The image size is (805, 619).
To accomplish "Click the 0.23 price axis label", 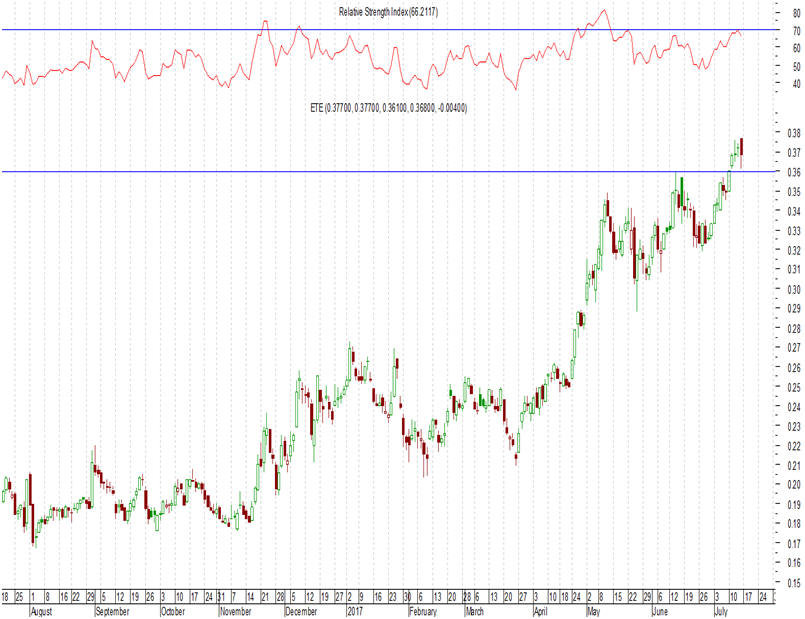I will pyautogui.click(x=794, y=426).
